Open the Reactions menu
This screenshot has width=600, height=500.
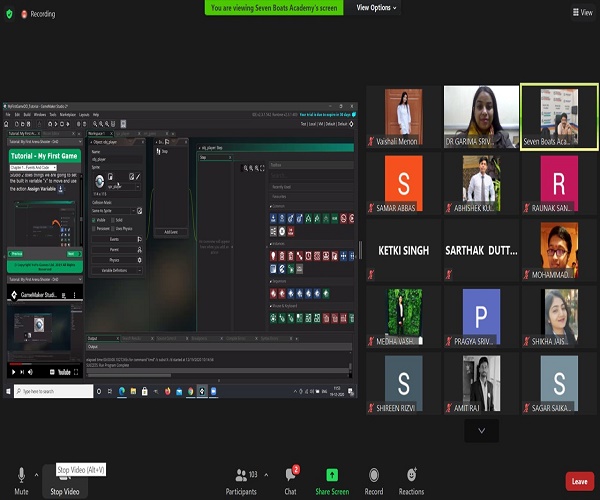(411, 482)
